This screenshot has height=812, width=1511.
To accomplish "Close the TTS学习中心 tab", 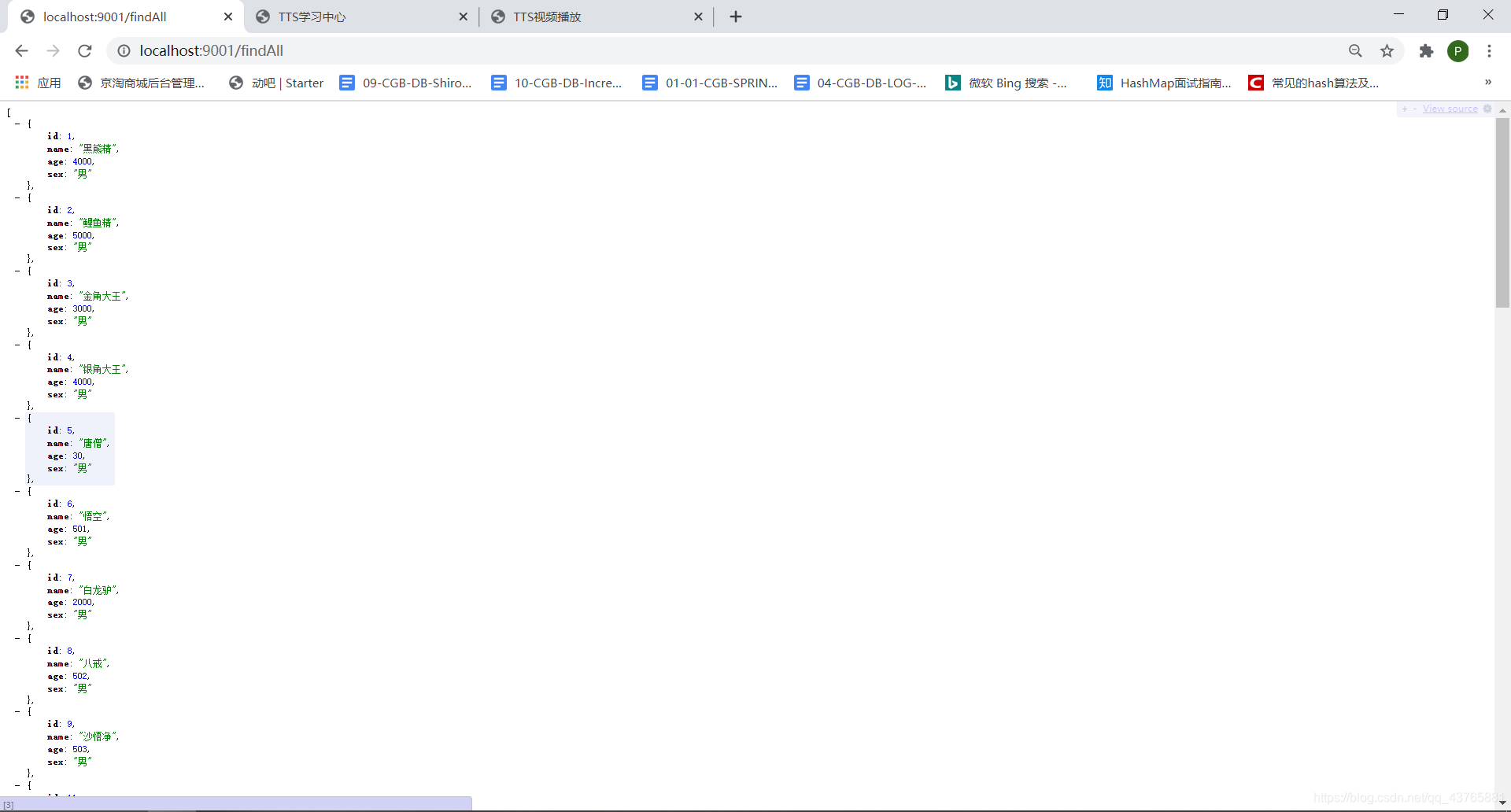I will tap(463, 17).
